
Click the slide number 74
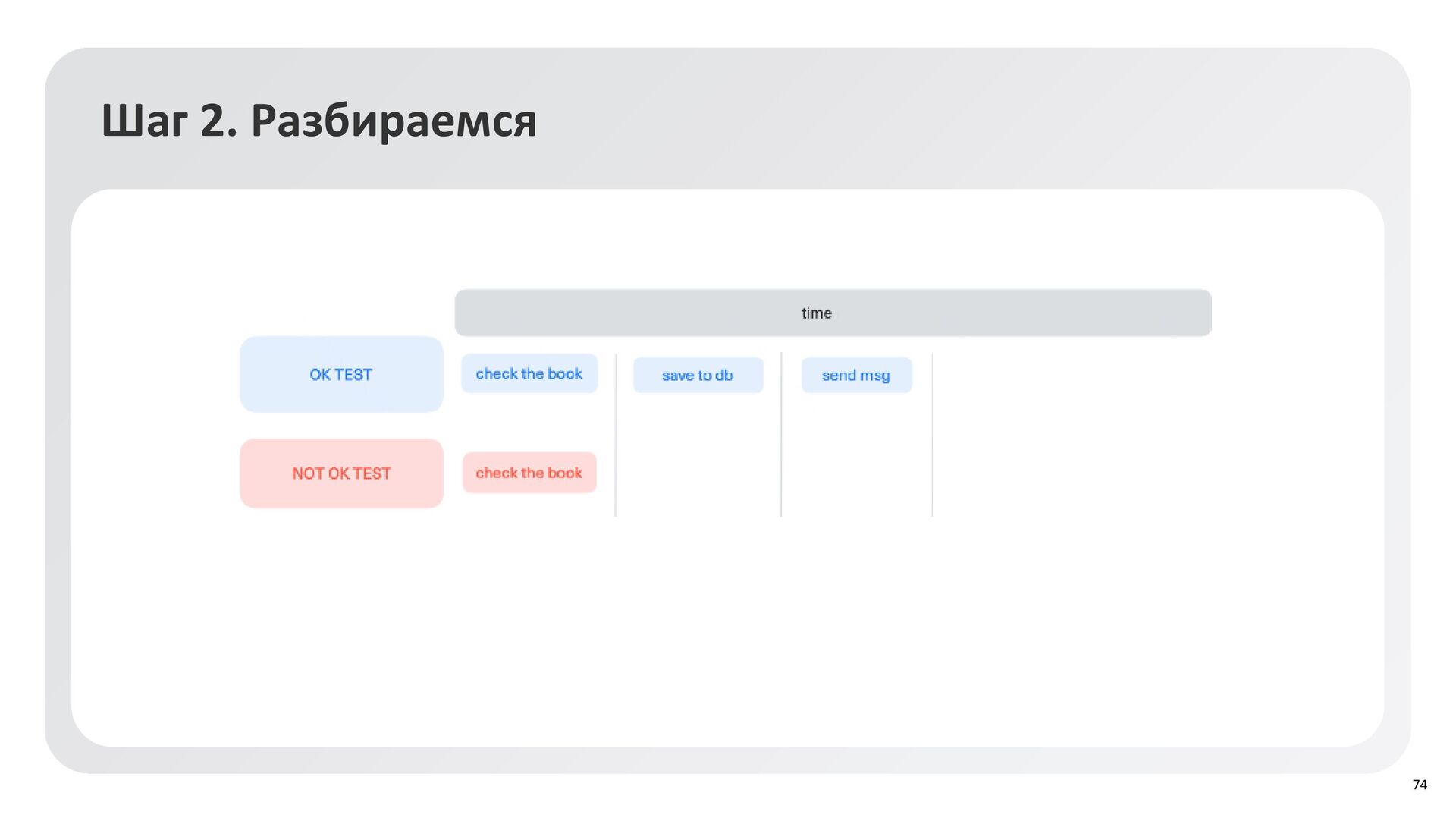[1420, 785]
